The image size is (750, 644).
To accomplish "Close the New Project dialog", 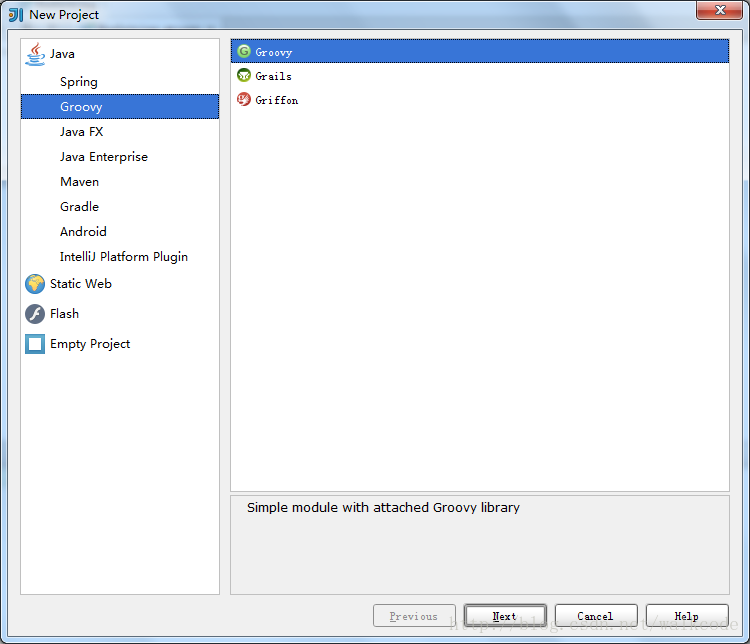I will (720, 11).
